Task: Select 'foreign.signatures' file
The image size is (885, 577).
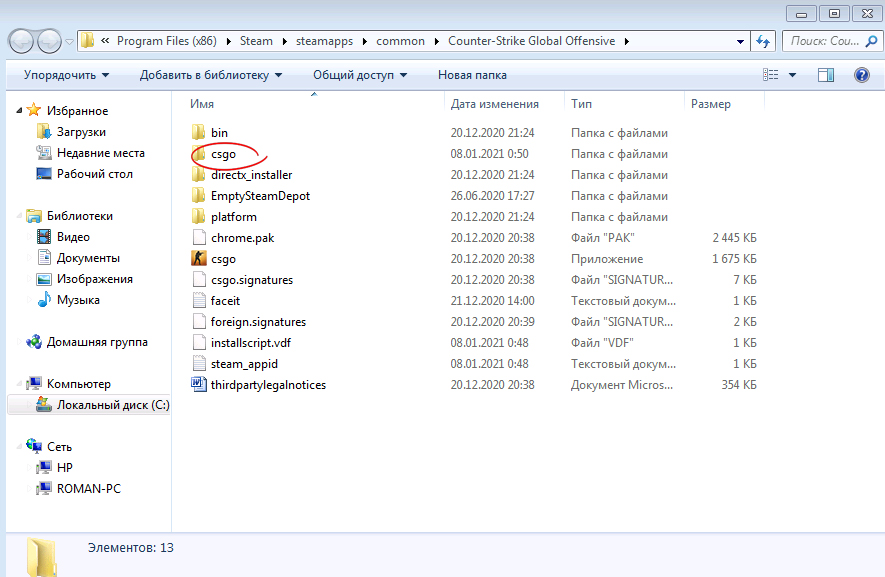Action: tap(258, 322)
